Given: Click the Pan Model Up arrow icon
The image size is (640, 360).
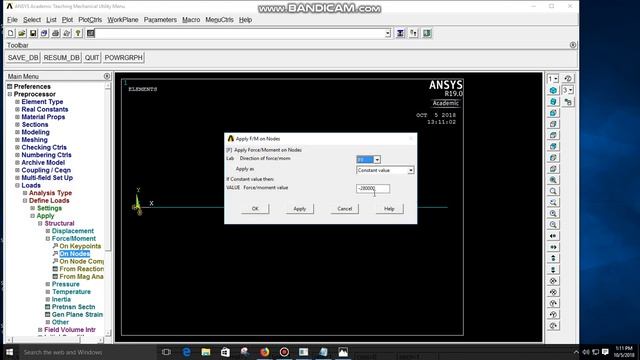Looking at the screenshot, I should point(553,258).
